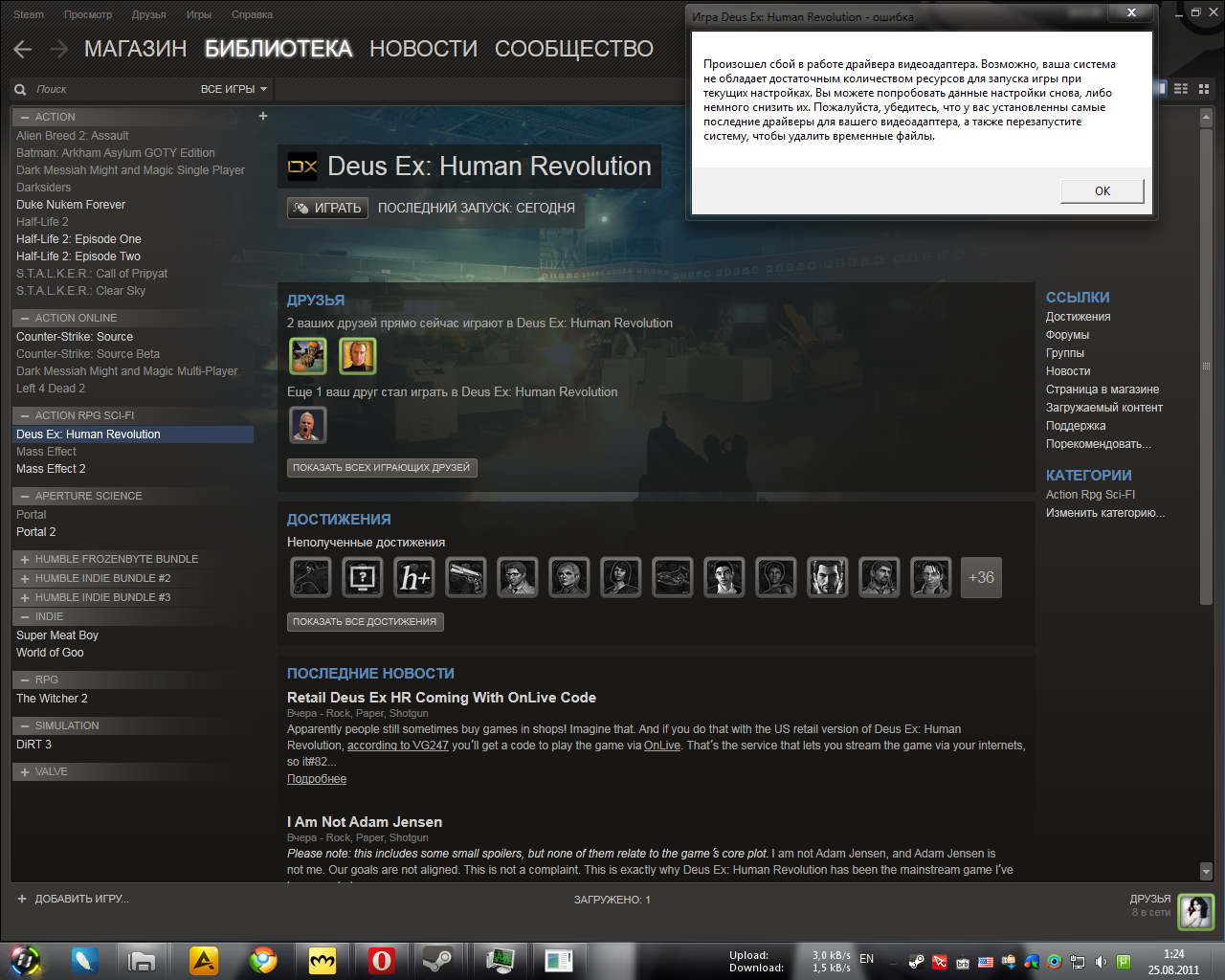Select Counter-Strike: Source

[x=75, y=337]
